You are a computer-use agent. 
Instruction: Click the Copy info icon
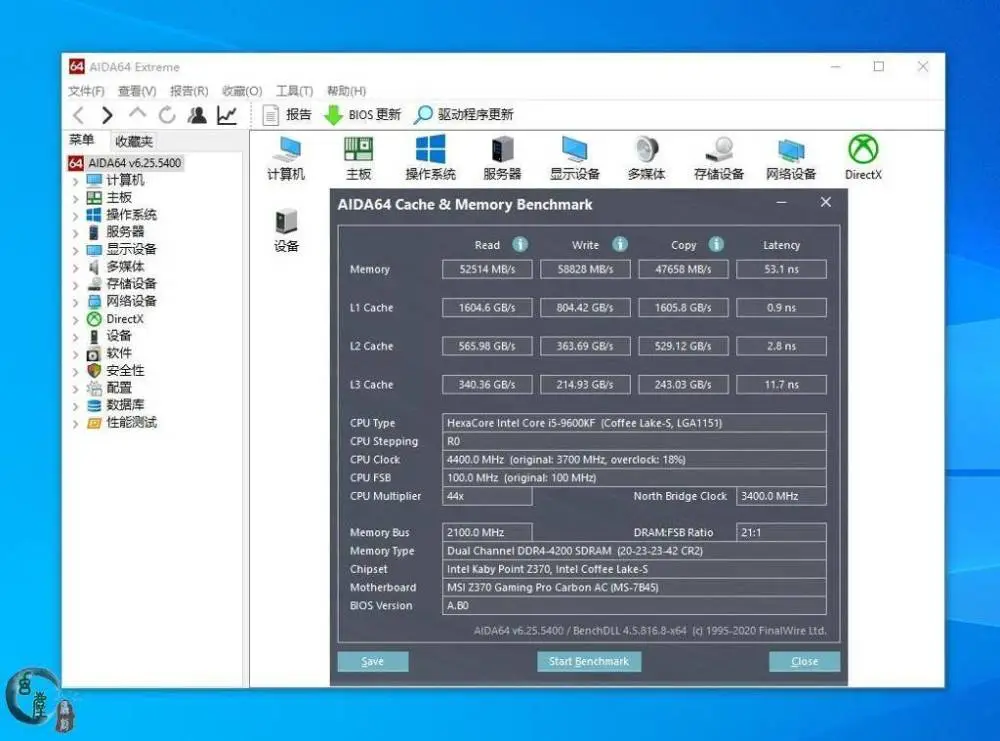click(716, 244)
